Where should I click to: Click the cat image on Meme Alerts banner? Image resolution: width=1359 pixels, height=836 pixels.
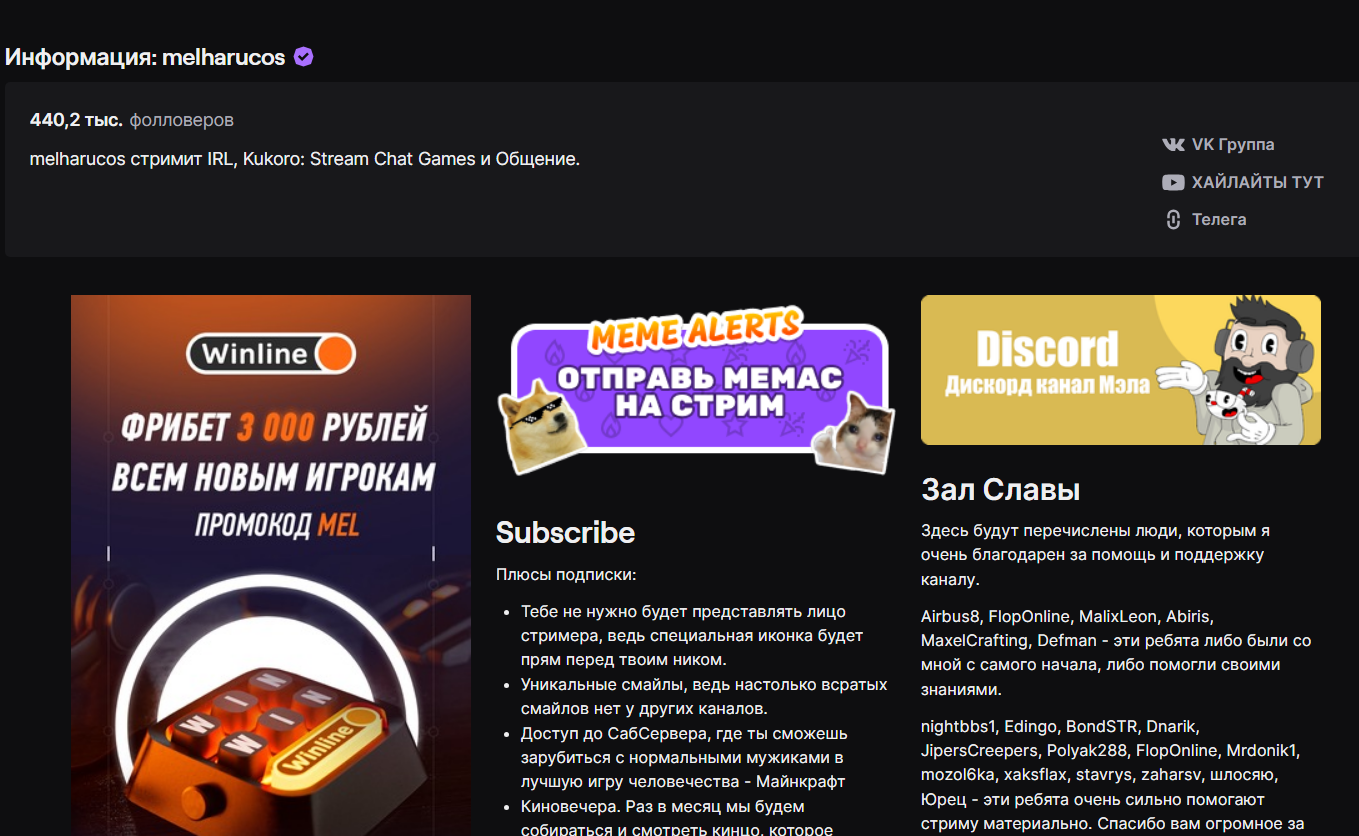[x=851, y=432]
